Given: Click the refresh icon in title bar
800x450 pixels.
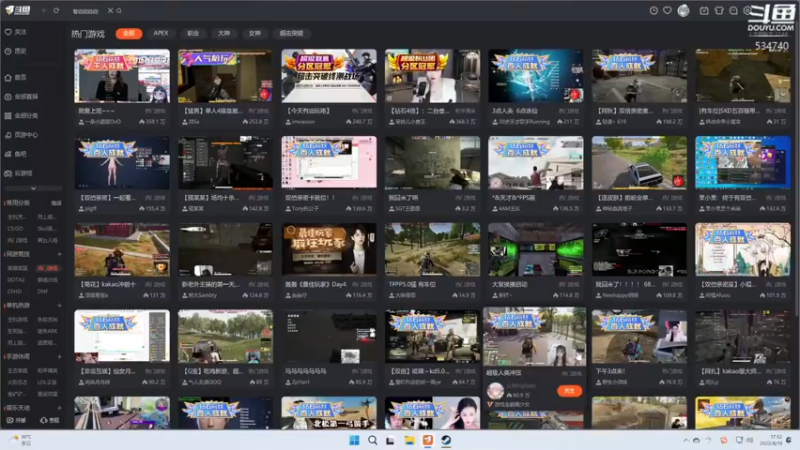Looking at the screenshot, I should point(56,10).
